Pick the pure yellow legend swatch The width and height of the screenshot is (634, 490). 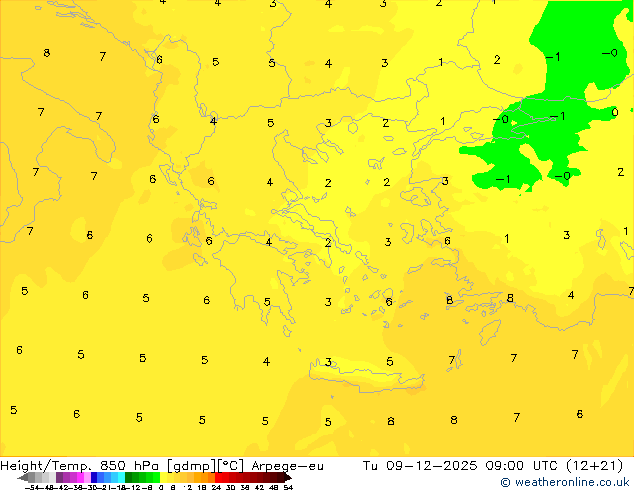(x=163, y=478)
